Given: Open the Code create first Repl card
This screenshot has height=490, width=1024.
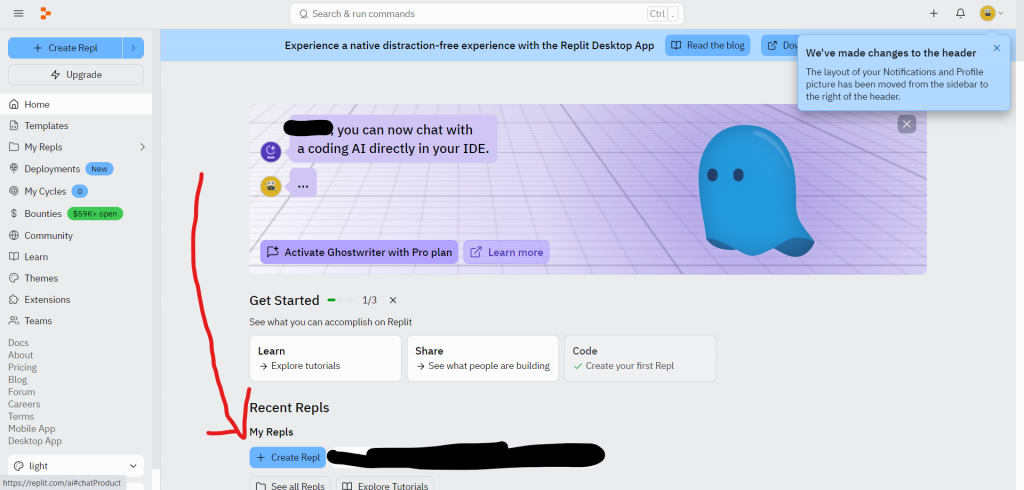Looking at the screenshot, I should tap(640, 358).
